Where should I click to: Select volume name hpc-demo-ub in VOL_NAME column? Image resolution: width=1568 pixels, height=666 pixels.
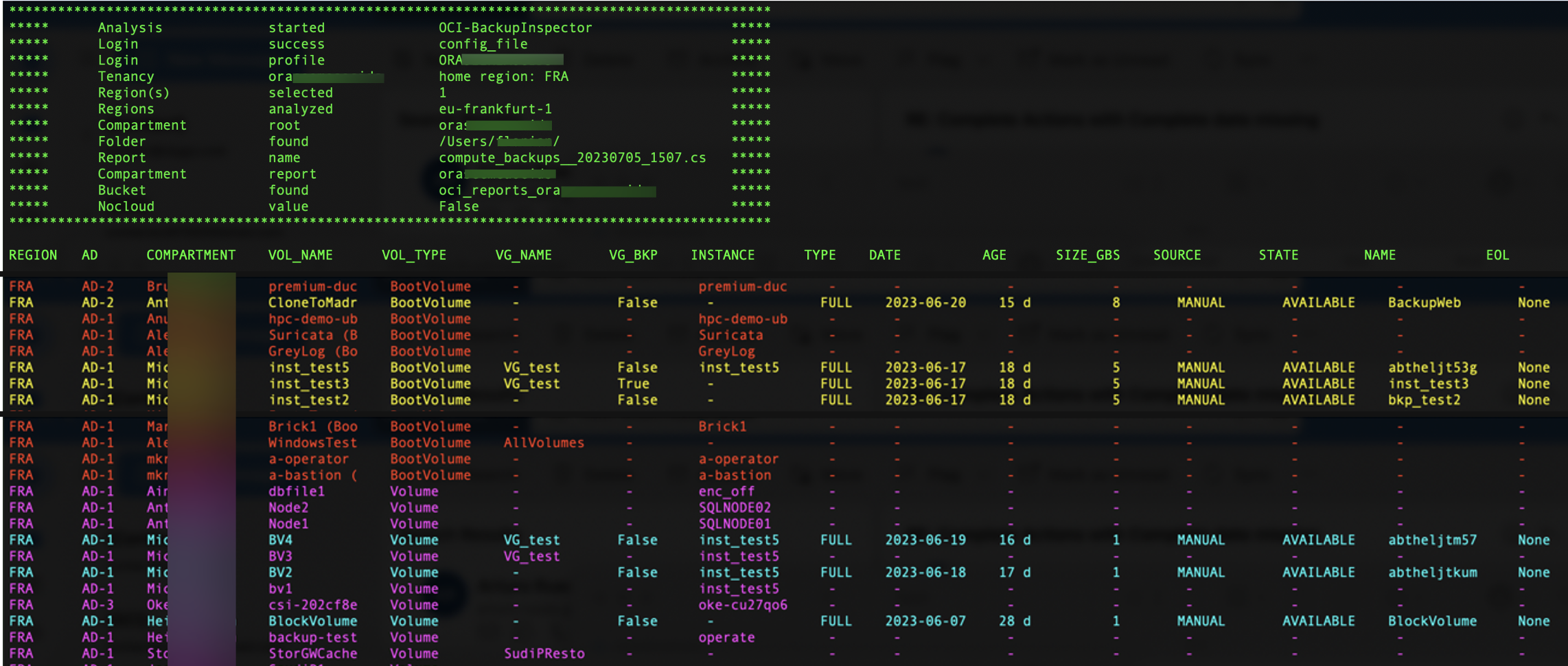(312, 319)
